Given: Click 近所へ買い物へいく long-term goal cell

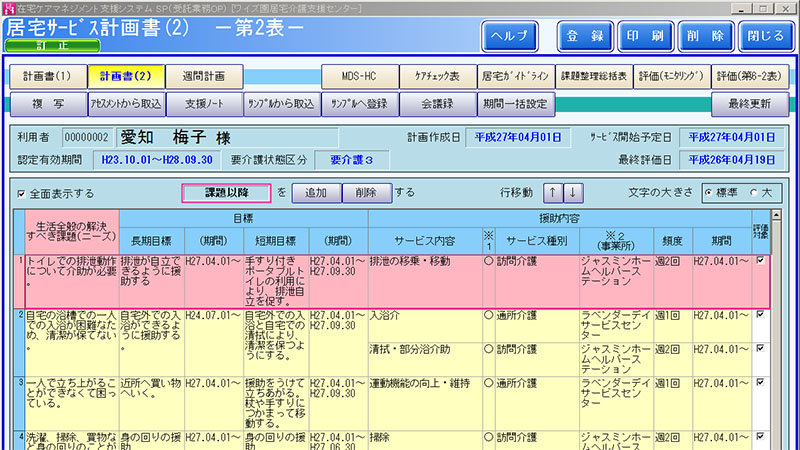Looking at the screenshot, I should [152, 404].
